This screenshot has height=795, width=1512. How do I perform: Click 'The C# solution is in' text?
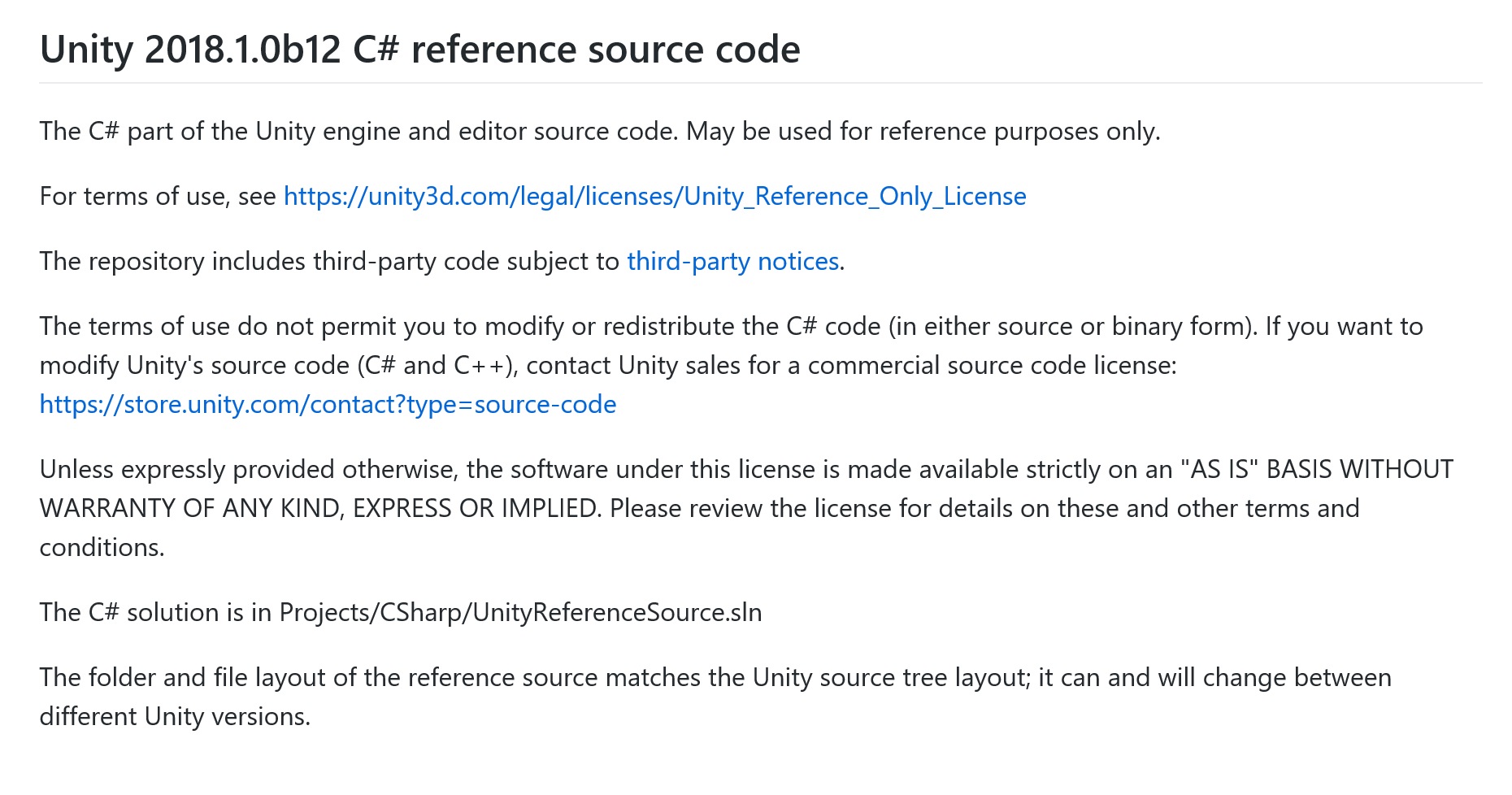click(155, 613)
